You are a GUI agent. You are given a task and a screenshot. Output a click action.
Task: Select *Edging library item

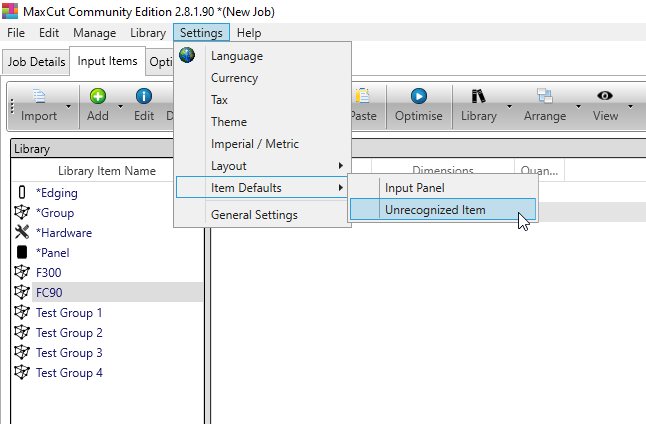(x=56, y=192)
